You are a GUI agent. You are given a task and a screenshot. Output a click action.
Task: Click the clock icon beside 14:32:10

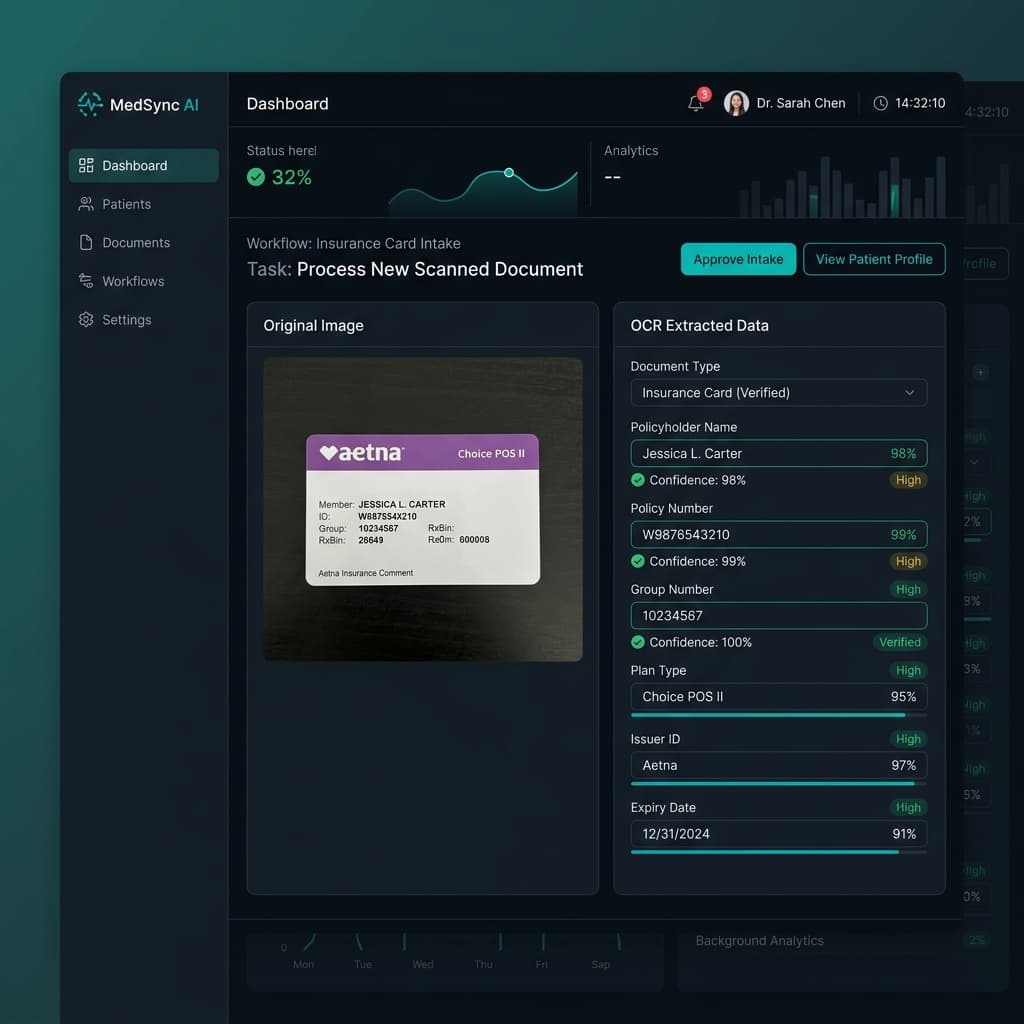point(880,103)
